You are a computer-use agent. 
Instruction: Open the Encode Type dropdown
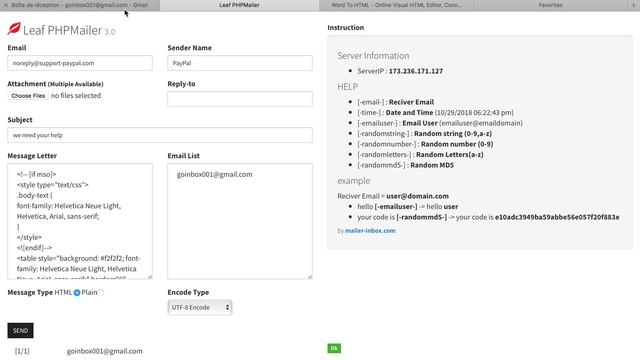tap(200, 307)
